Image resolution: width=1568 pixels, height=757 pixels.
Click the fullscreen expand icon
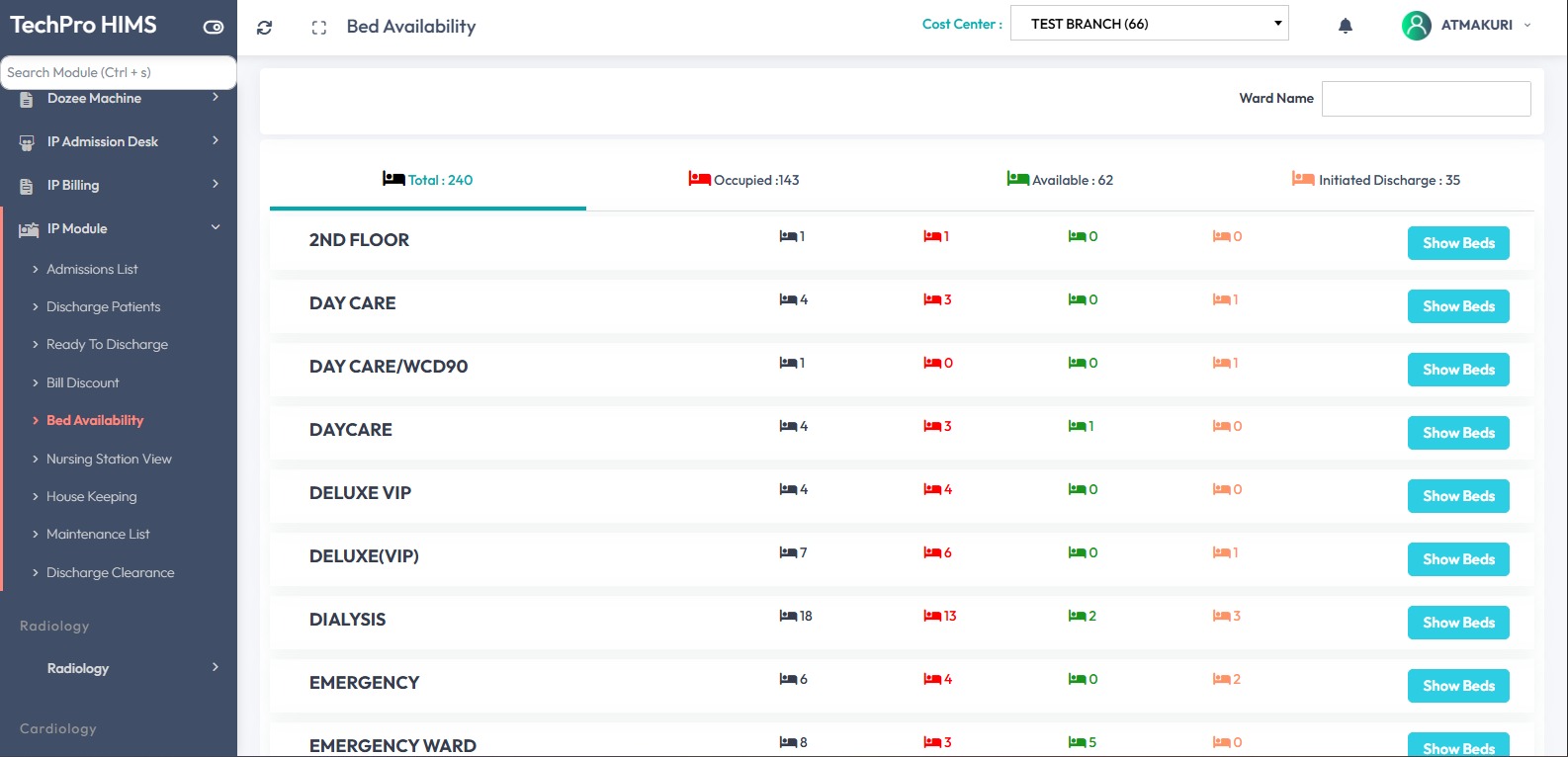pos(318,28)
